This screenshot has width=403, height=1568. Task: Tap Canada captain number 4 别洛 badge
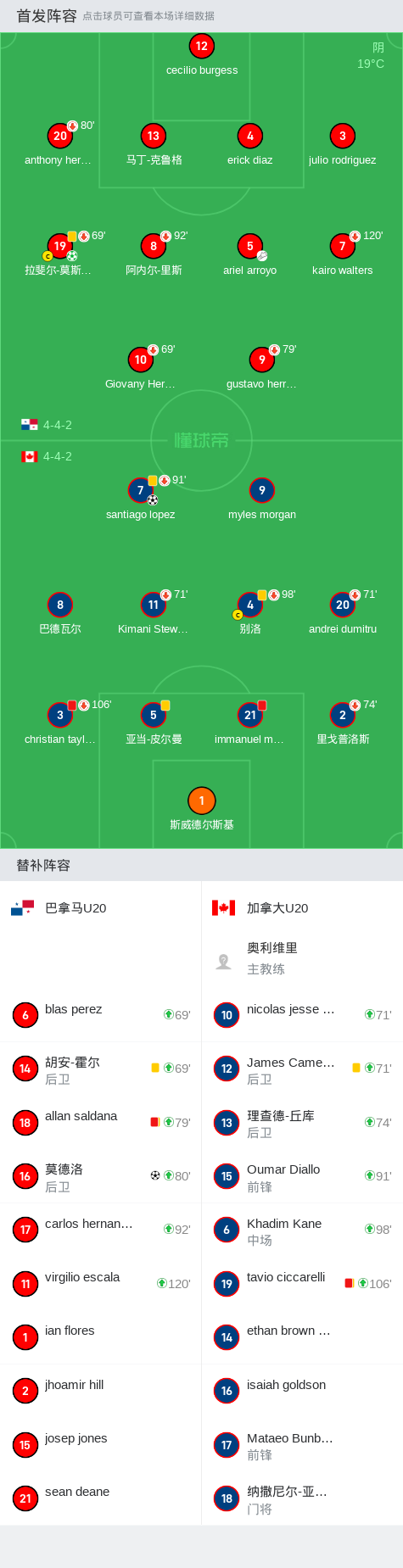tap(250, 605)
